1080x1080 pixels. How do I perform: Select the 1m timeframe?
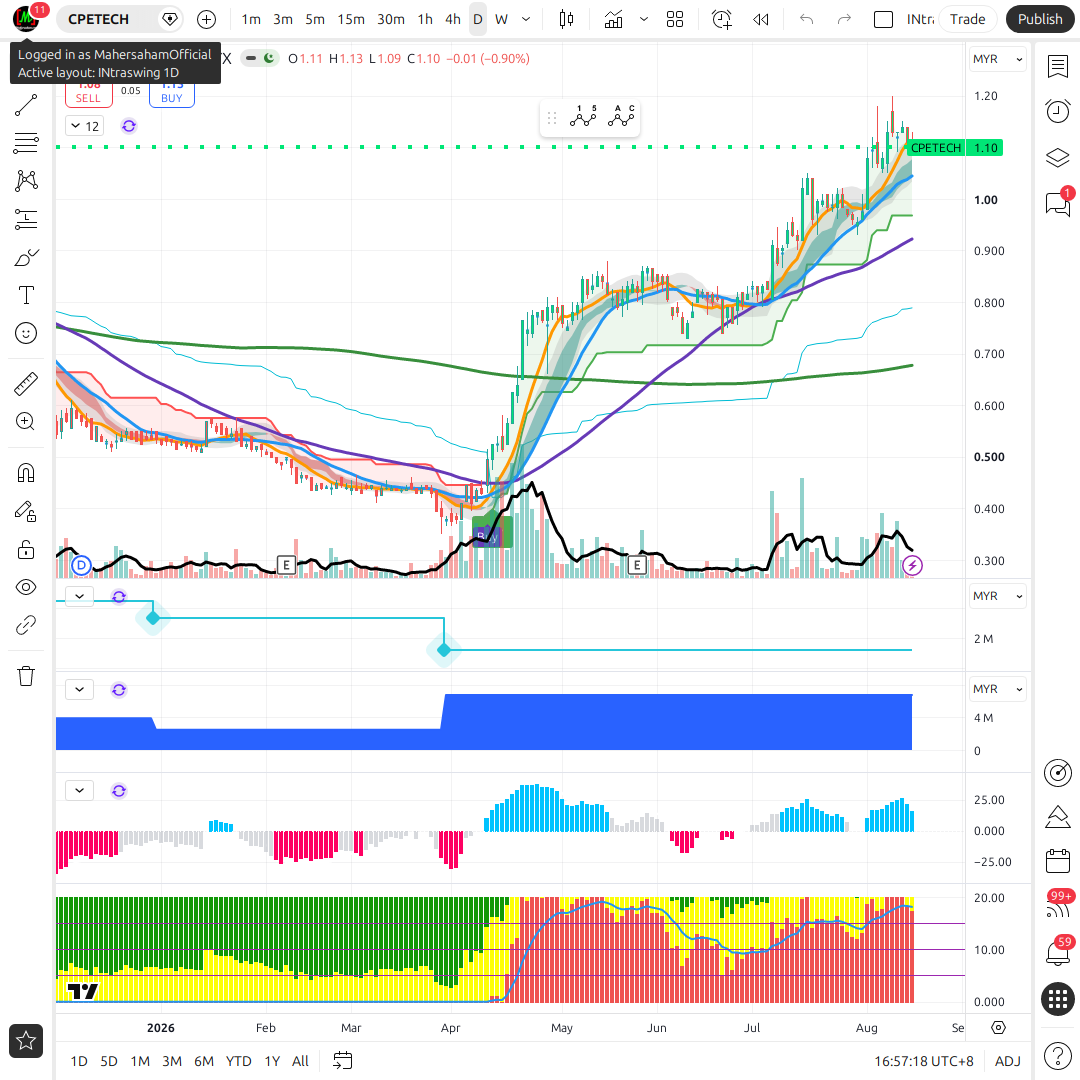251,19
